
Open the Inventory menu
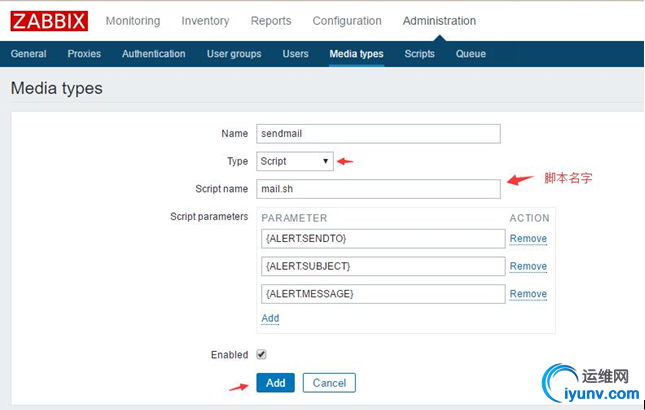click(205, 21)
